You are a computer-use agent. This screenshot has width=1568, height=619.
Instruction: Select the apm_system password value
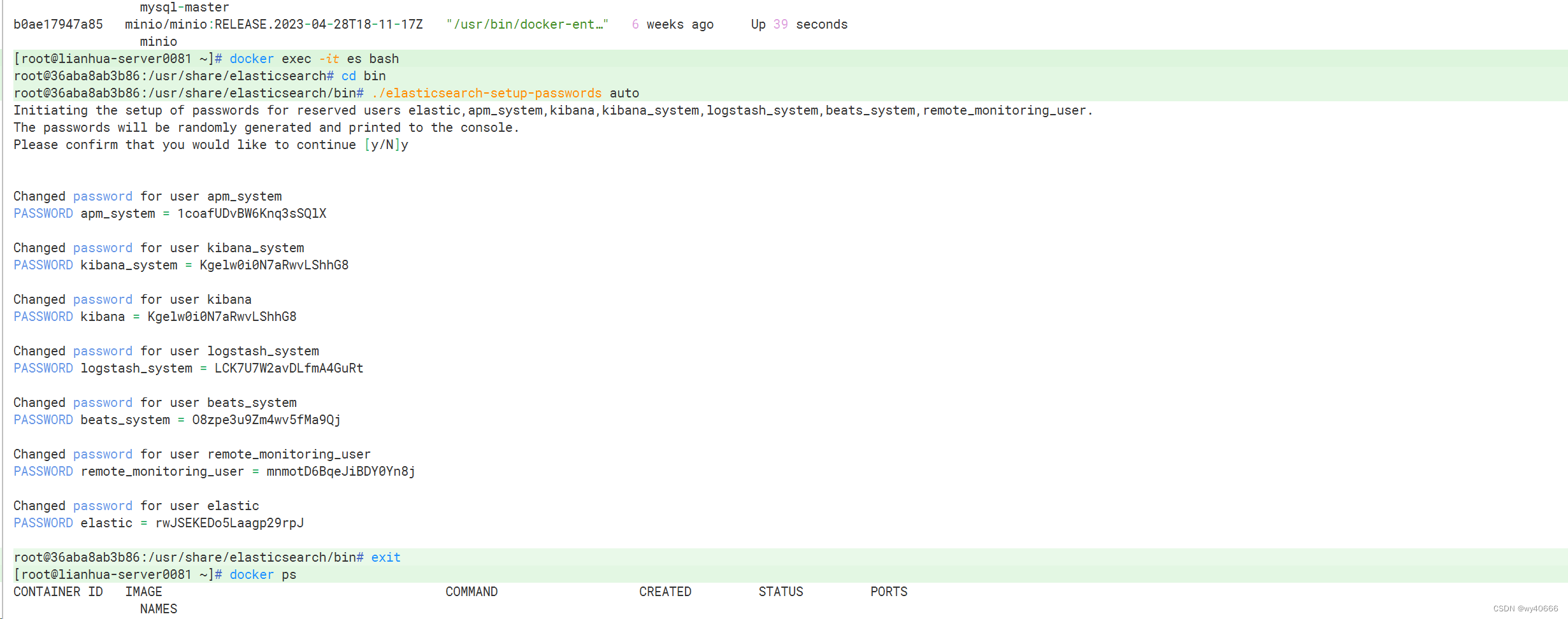point(251,213)
